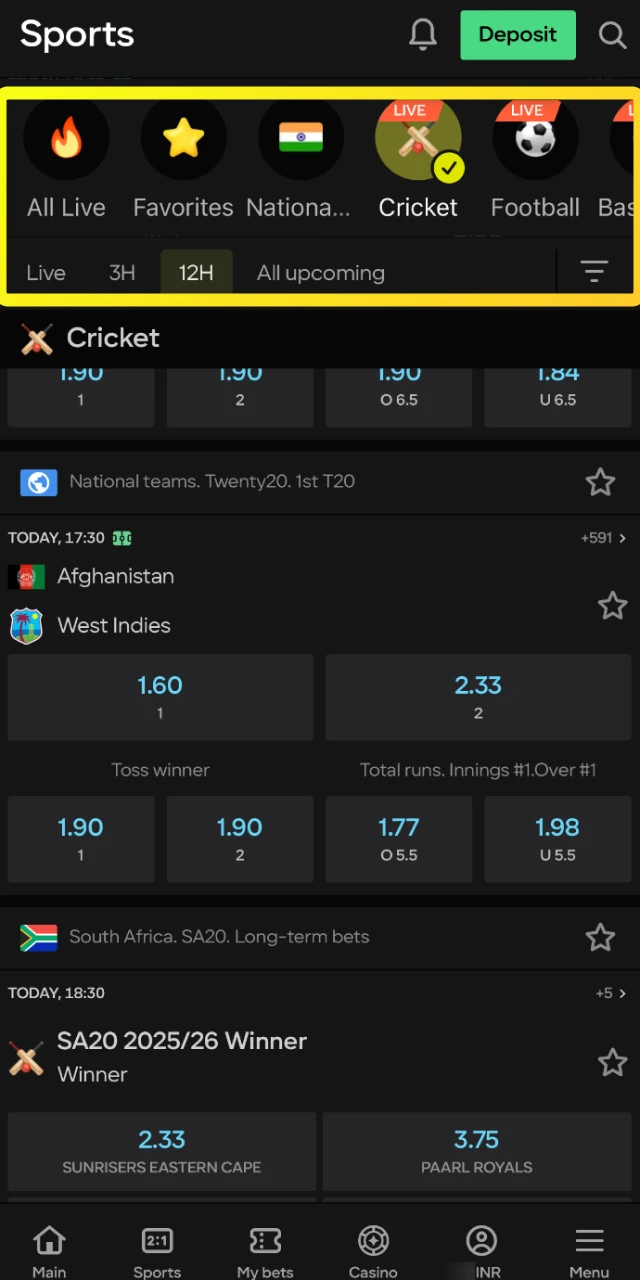Open search with the magnifier icon
640x1280 pixels.
coord(612,34)
